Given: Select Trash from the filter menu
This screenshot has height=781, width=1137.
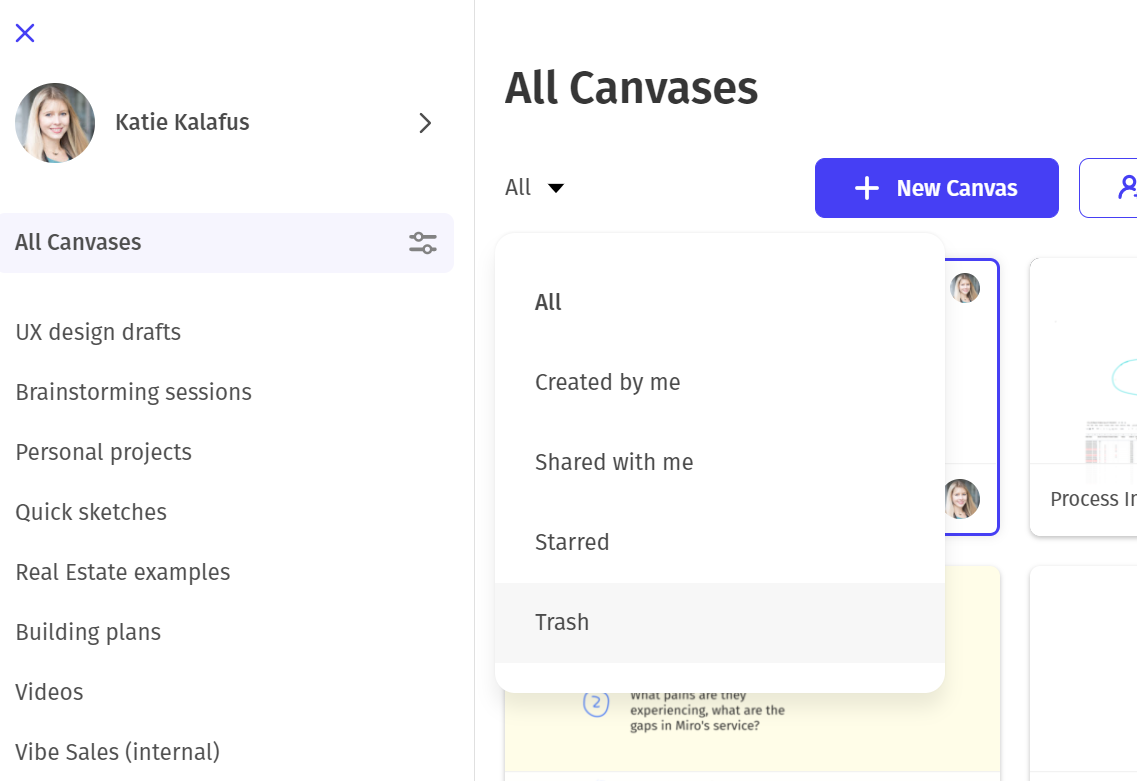Looking at the screenshot, I should pyautogui.click(x=562, y=622).
